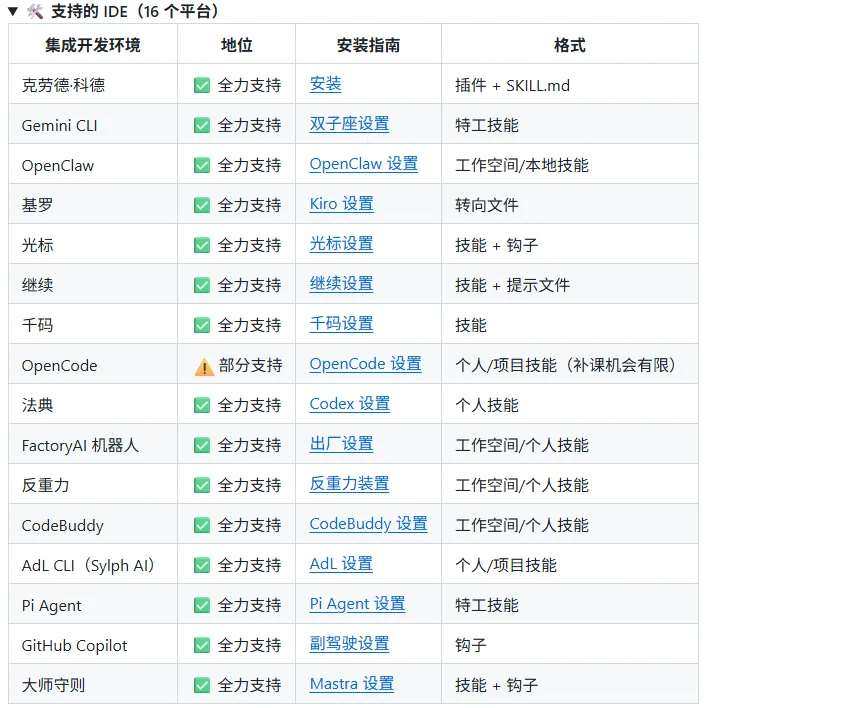Select the 反重力 name cell
This screenshot has width=860, height=708.
tap(93, 485)
